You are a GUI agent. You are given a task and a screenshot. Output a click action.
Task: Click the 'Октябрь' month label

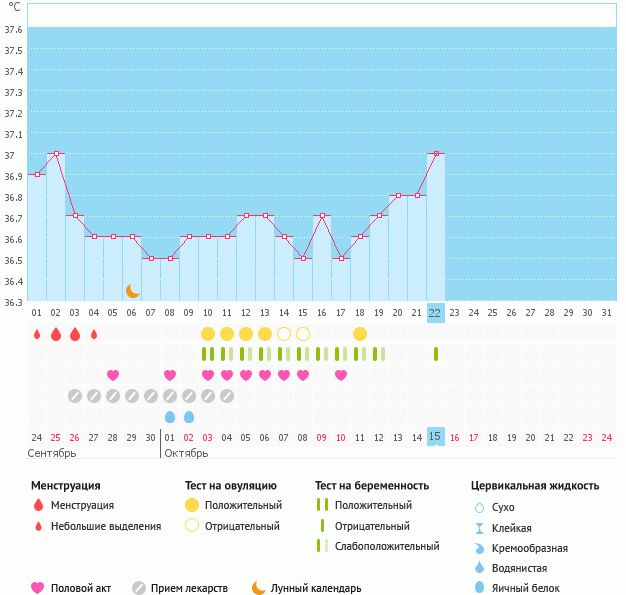pos(187,454)
